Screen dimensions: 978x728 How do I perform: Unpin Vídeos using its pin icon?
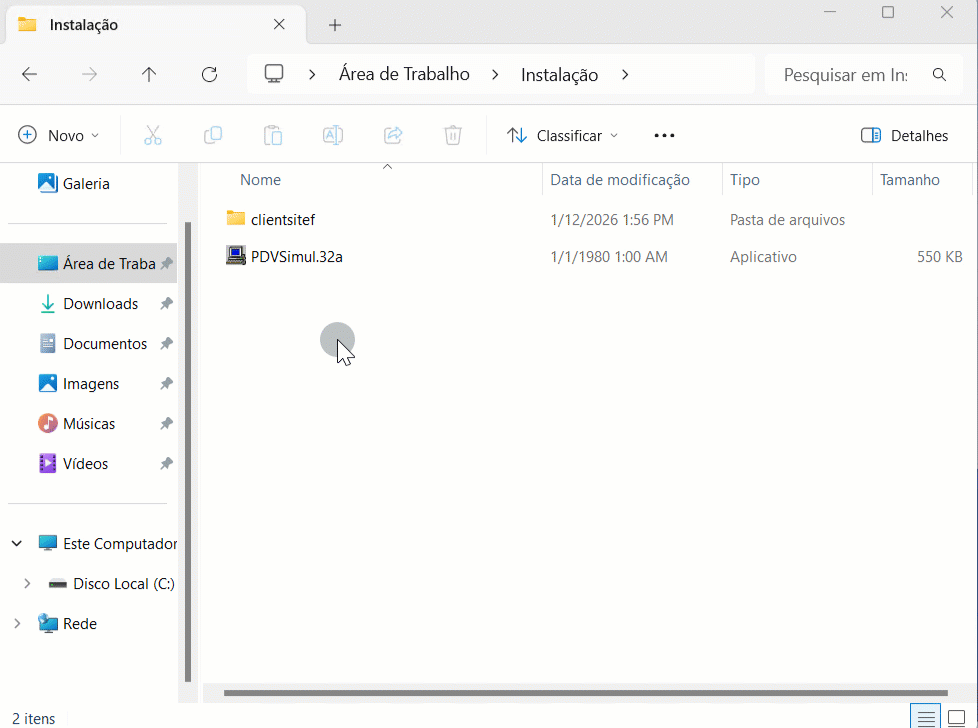point(166,463)
